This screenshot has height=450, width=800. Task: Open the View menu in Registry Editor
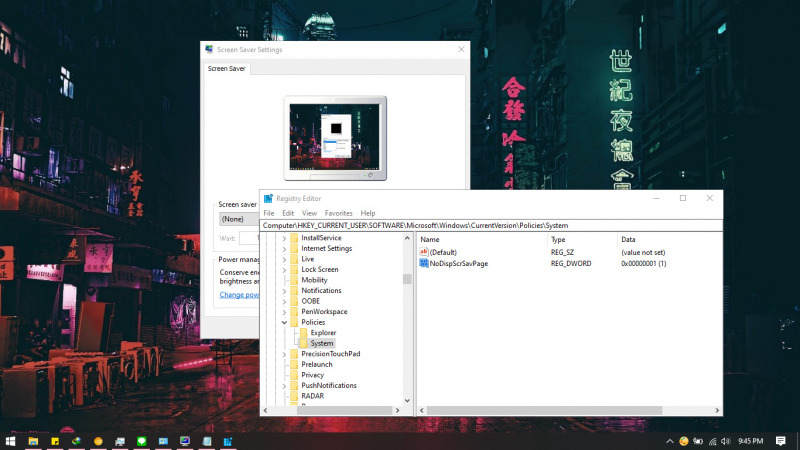click(x=309, y=213)
